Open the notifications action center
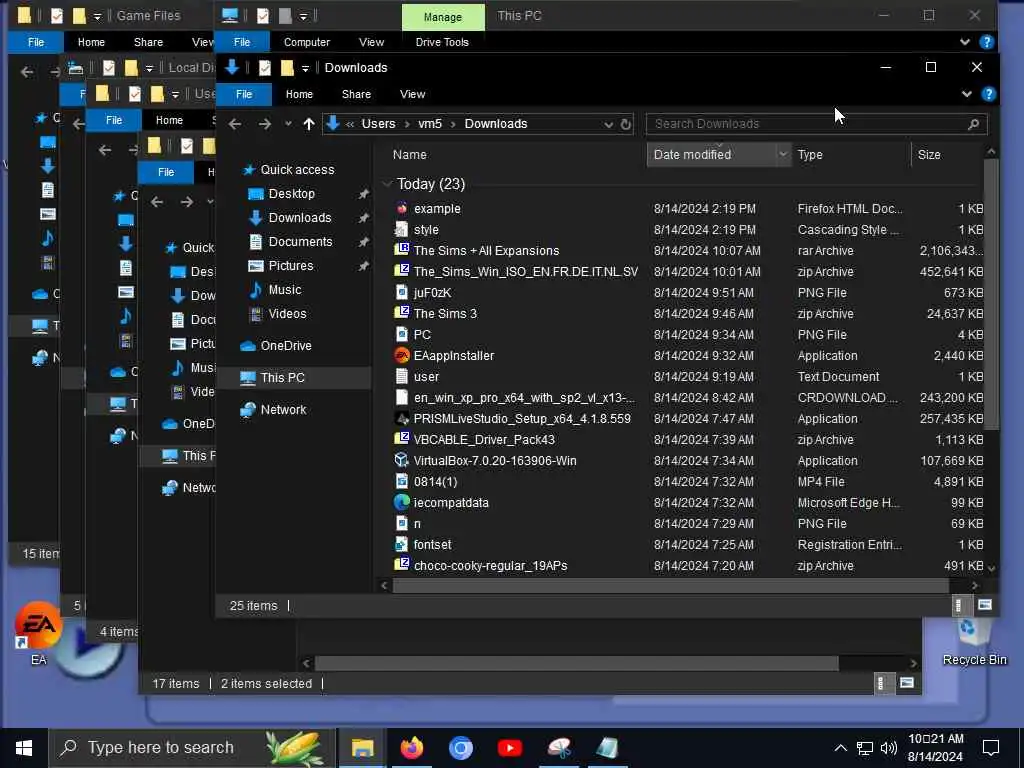 (x=991, y=748)
